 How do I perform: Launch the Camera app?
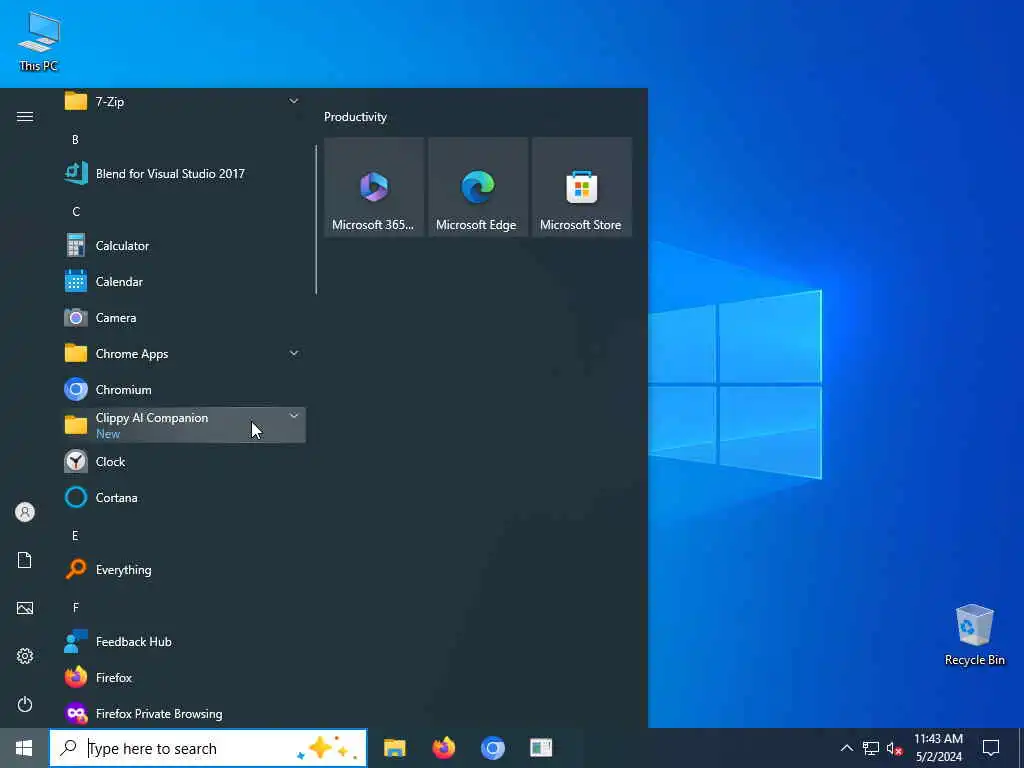[x=183, y=317]
